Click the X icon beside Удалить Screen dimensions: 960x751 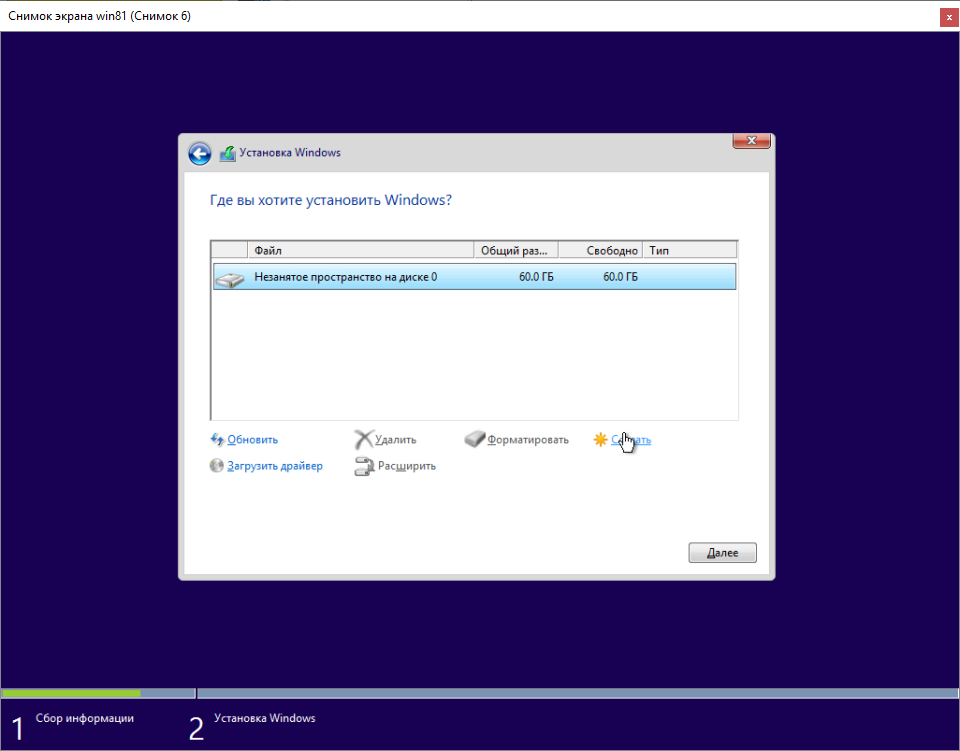(x=364, y=439)
